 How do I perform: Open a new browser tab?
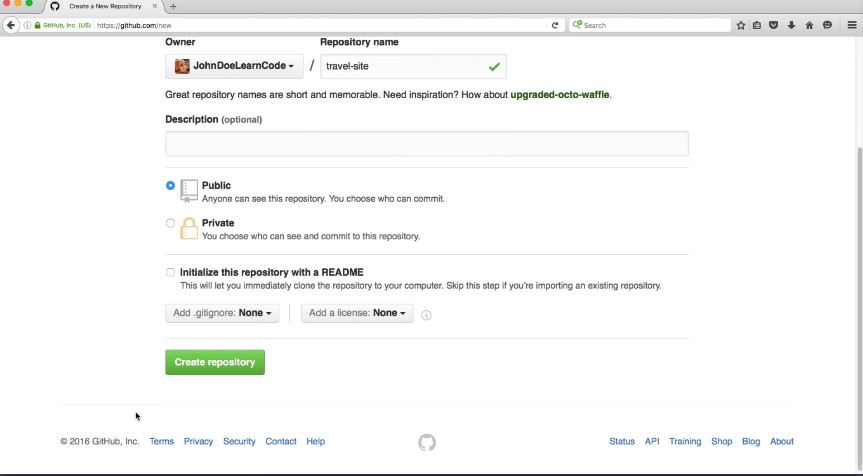pos(173,6)
